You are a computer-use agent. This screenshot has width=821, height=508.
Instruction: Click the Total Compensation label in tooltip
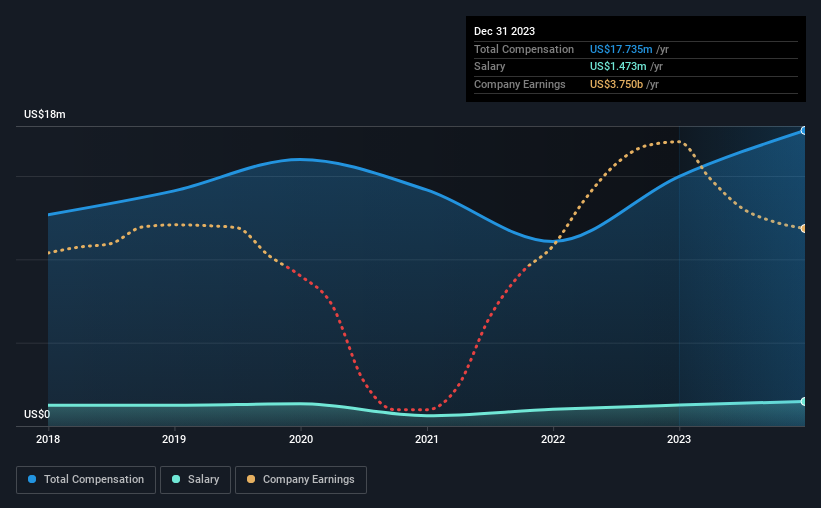(x=524, y=49)
